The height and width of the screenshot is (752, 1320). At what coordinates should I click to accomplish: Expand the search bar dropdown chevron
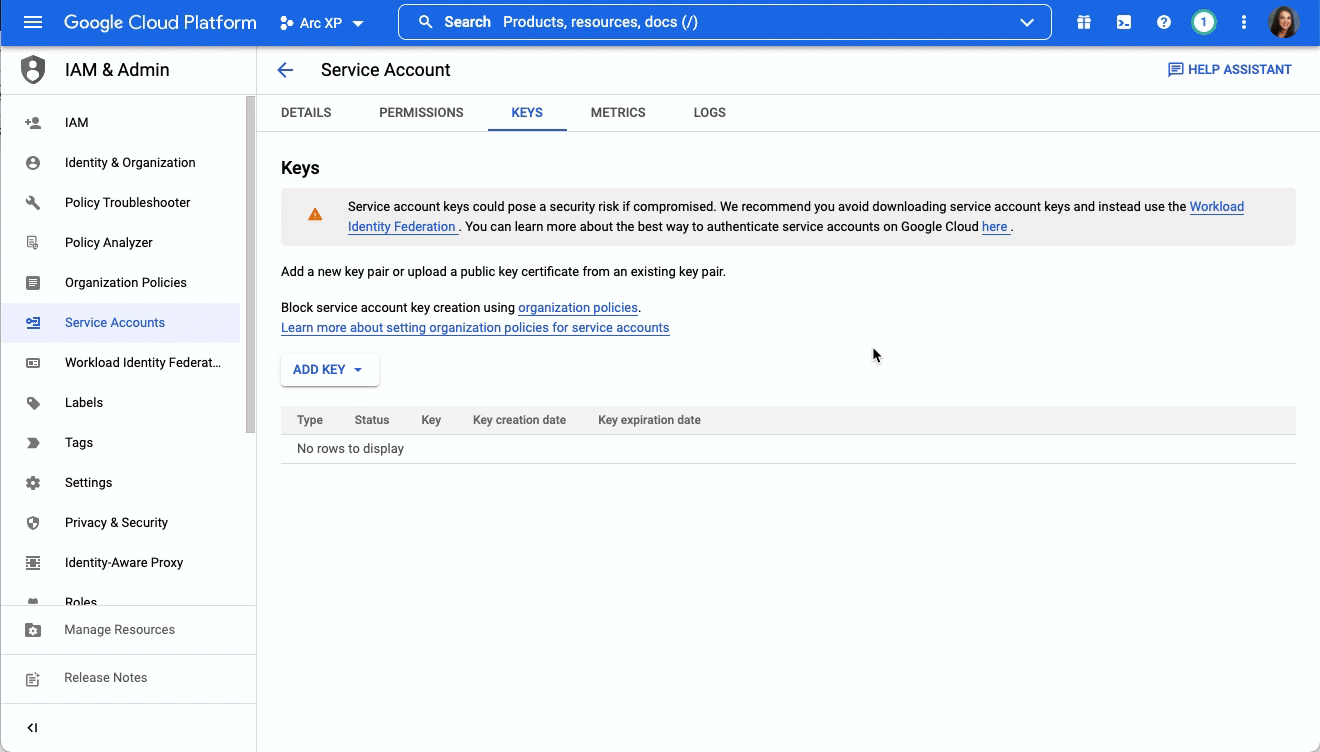tap(1026, 22)
